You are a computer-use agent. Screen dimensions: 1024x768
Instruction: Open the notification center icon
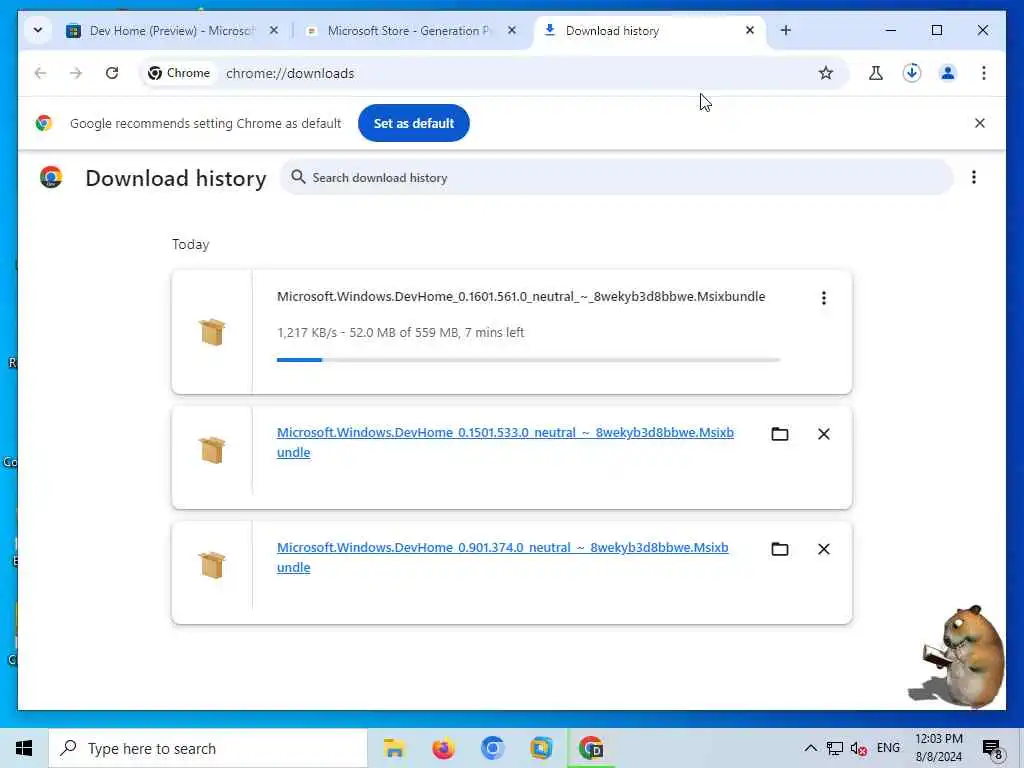coord(992,749)
